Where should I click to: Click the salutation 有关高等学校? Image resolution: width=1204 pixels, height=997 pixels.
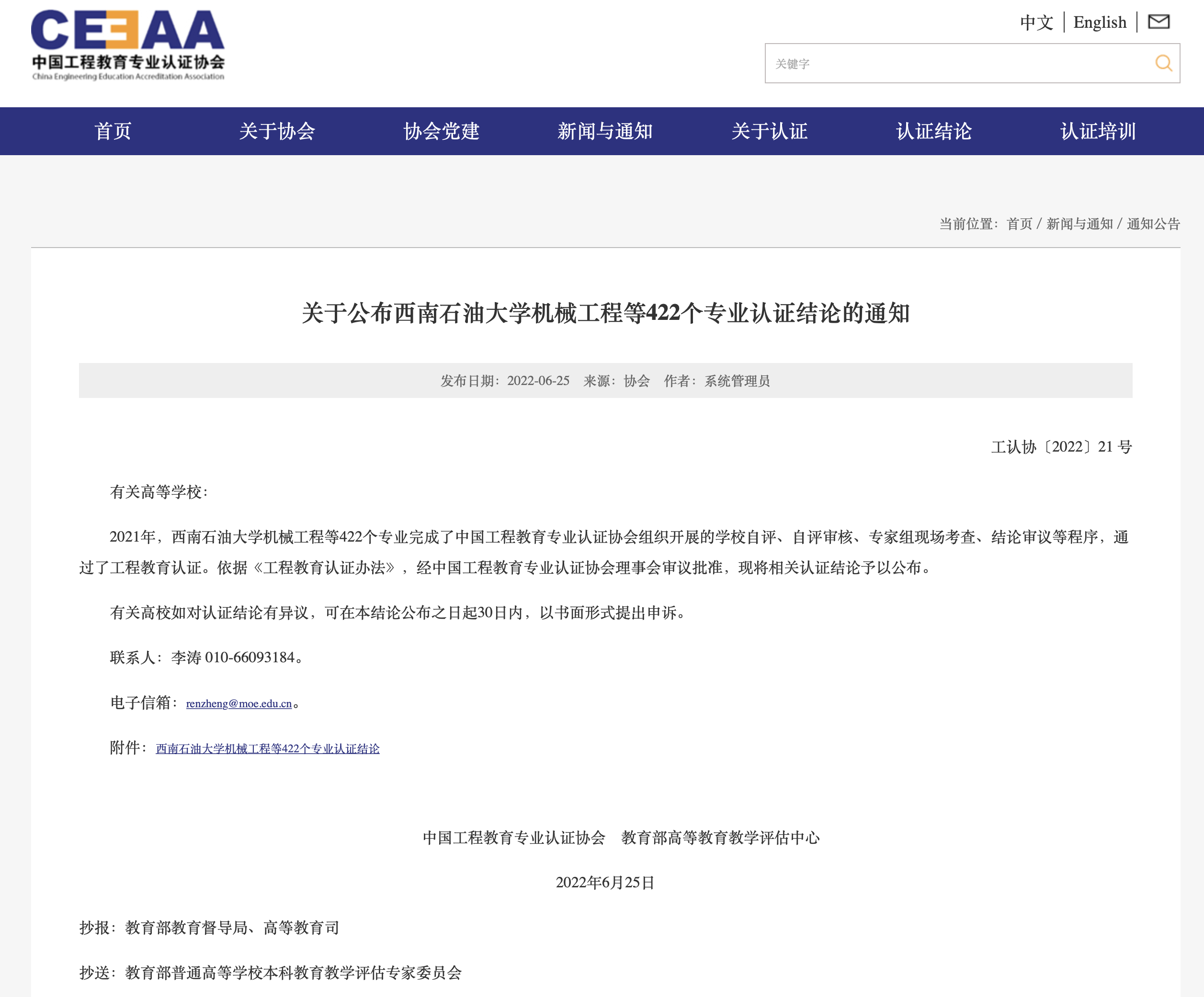pos(159,492)
